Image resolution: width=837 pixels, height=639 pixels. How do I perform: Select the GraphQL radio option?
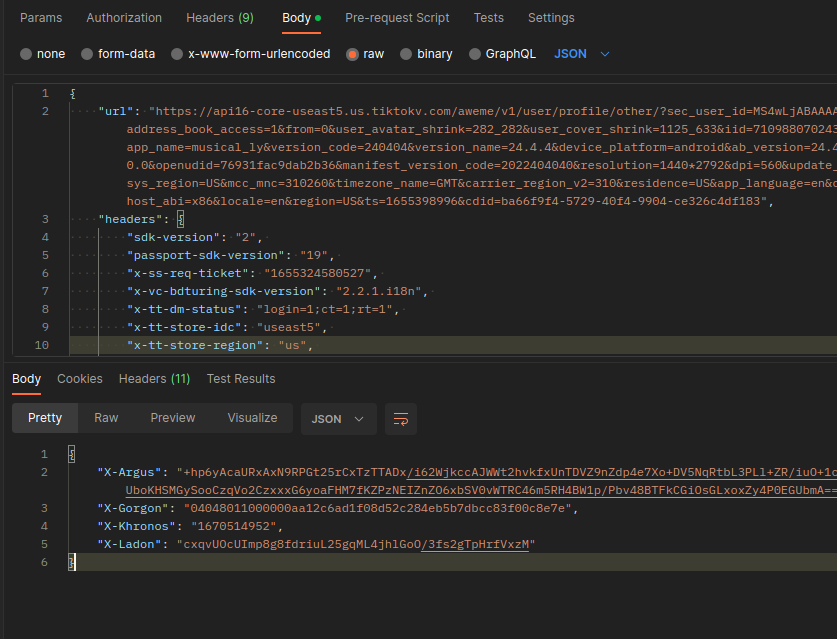[475, 54]
